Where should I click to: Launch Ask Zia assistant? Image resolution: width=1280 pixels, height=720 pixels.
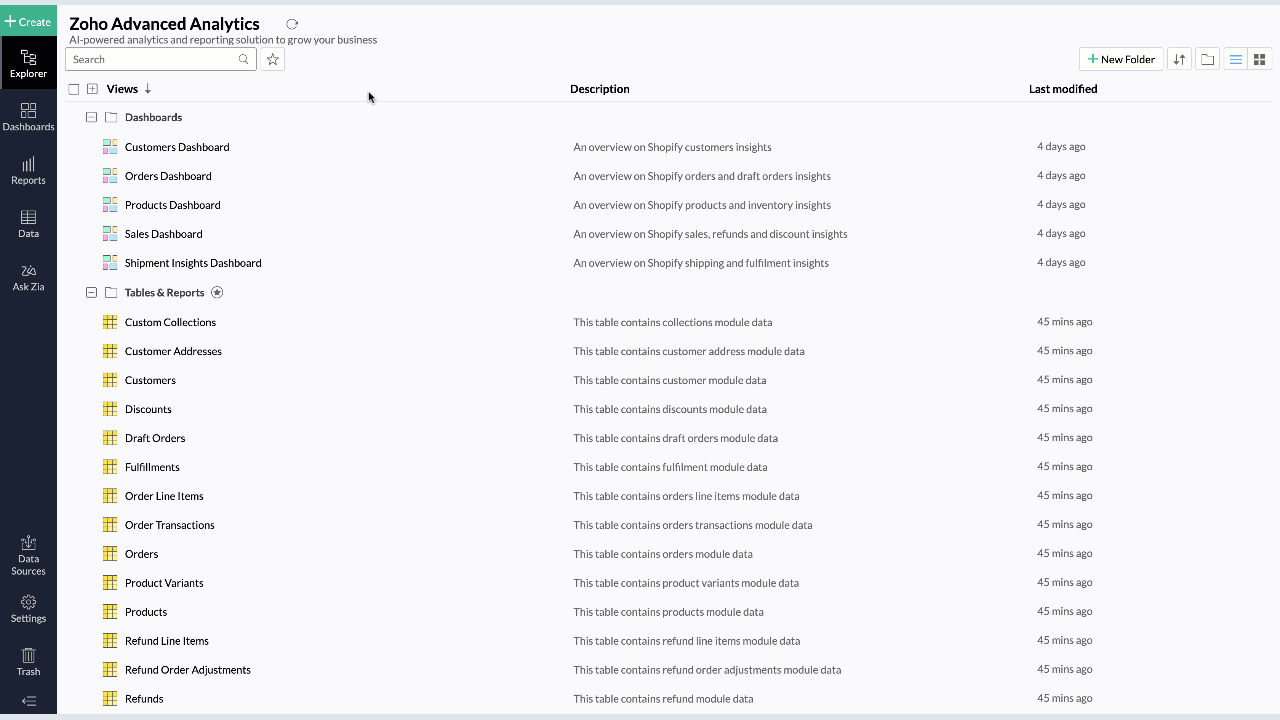tap(28, 277)
